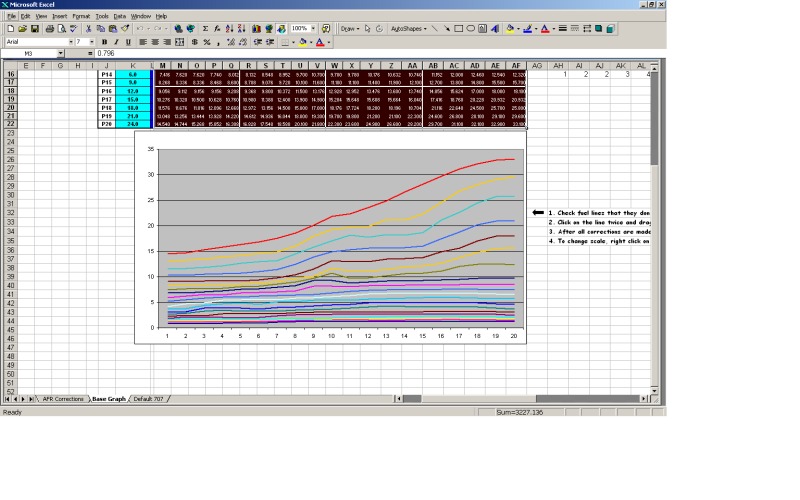Switch to the AFR Corrections sheet tab
Viewport: 800px width, 500px height.
pyautogui.click(x=63, y=399)
